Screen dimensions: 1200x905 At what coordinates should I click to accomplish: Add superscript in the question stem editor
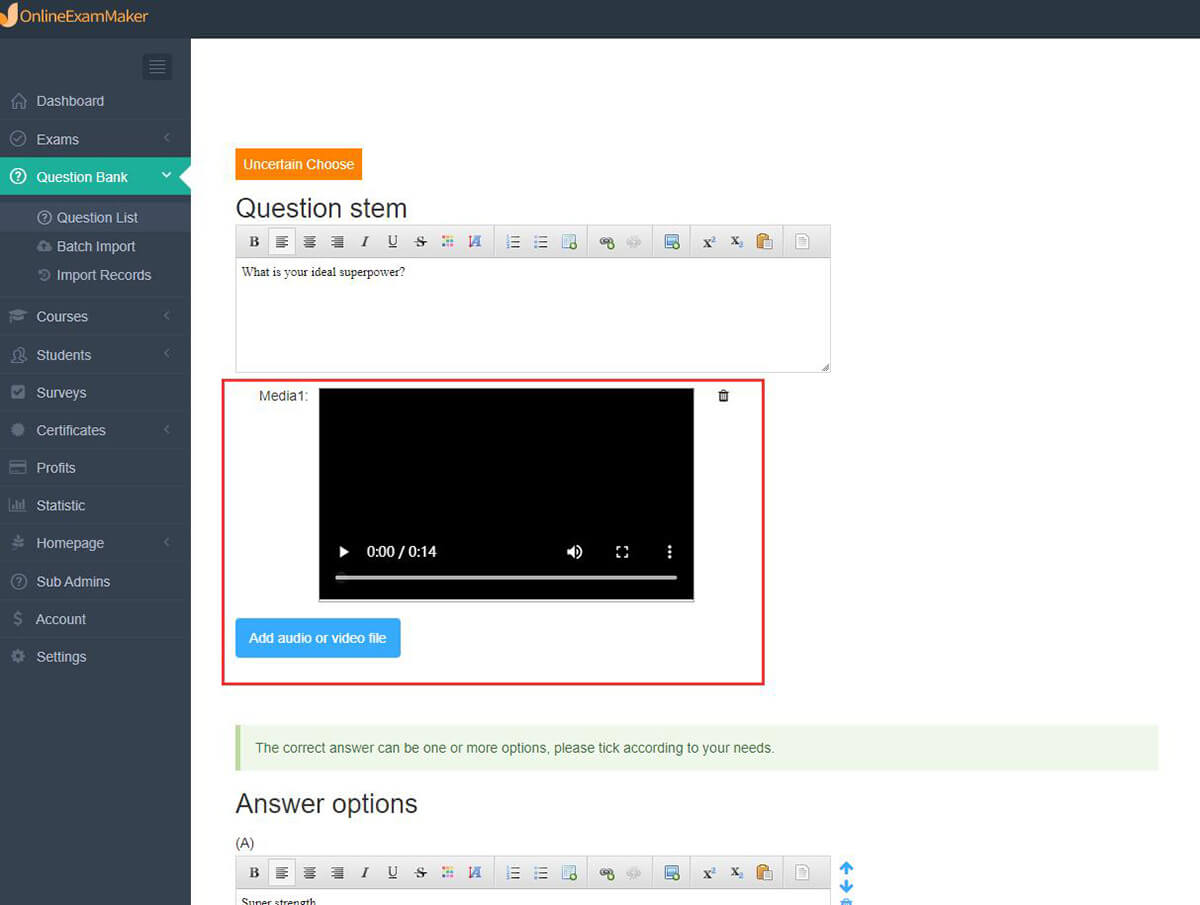click(x=709, y=241)
